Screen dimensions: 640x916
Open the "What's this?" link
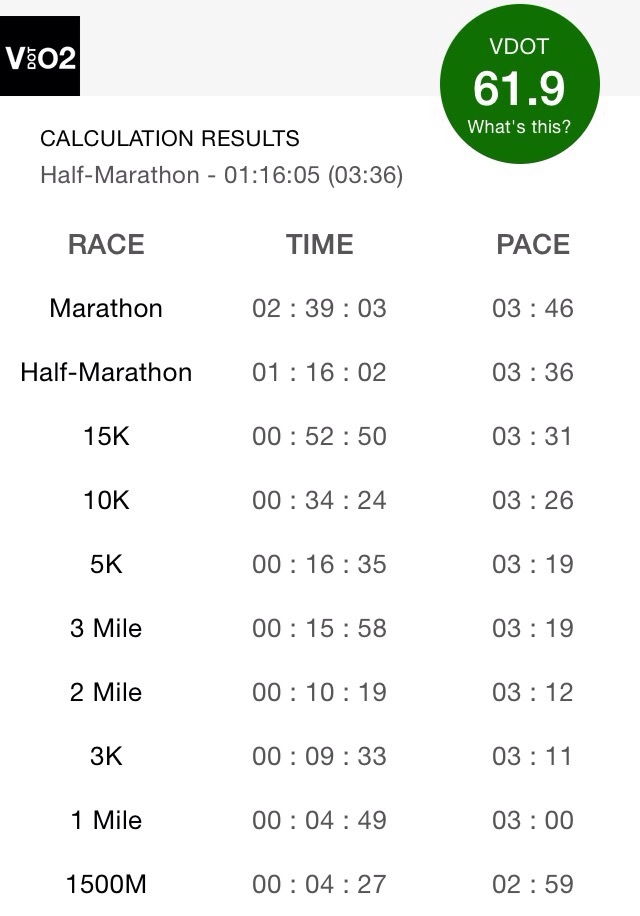point(519,127)
